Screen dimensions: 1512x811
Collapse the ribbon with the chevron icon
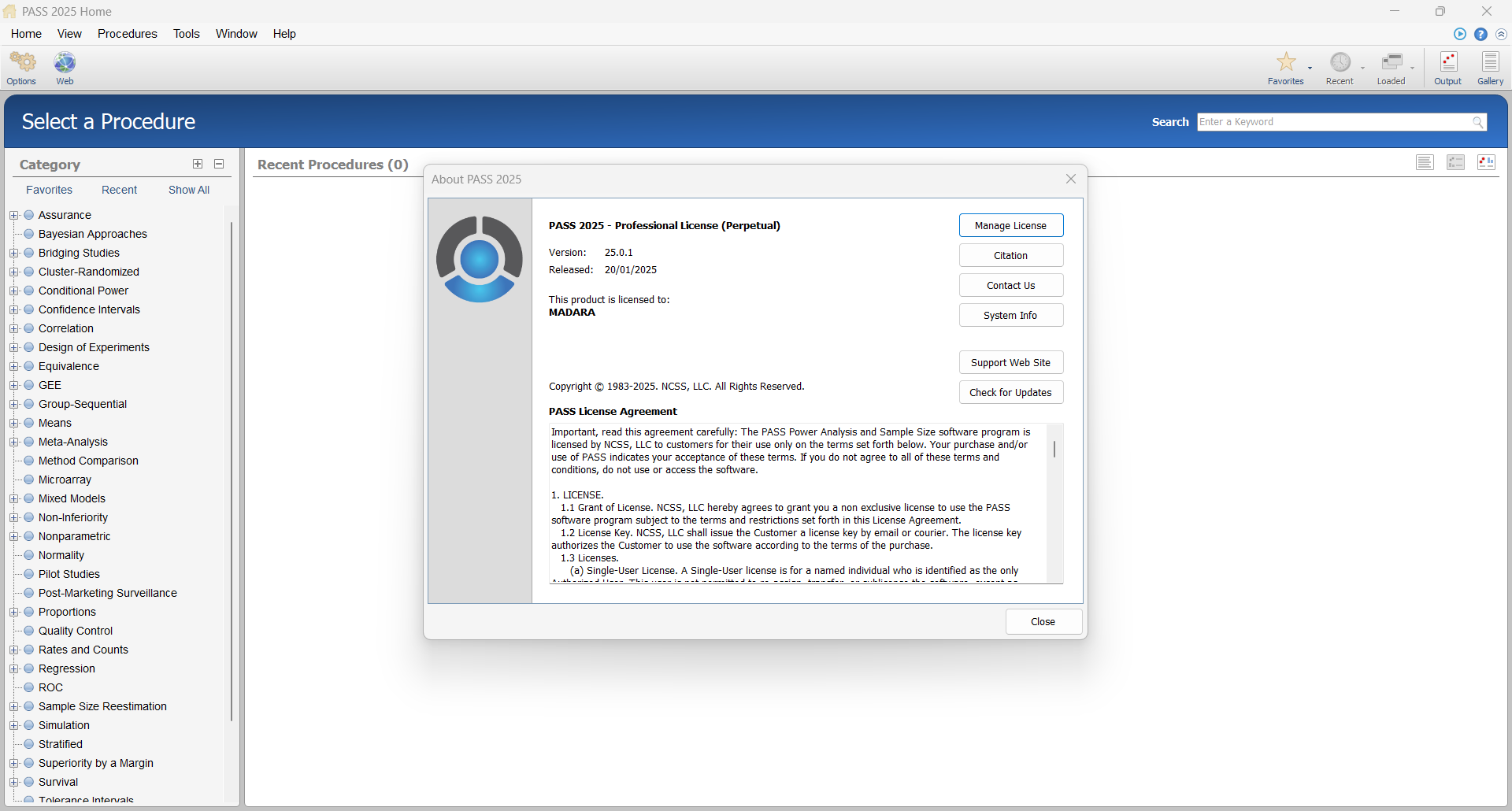coord(1501,34)
